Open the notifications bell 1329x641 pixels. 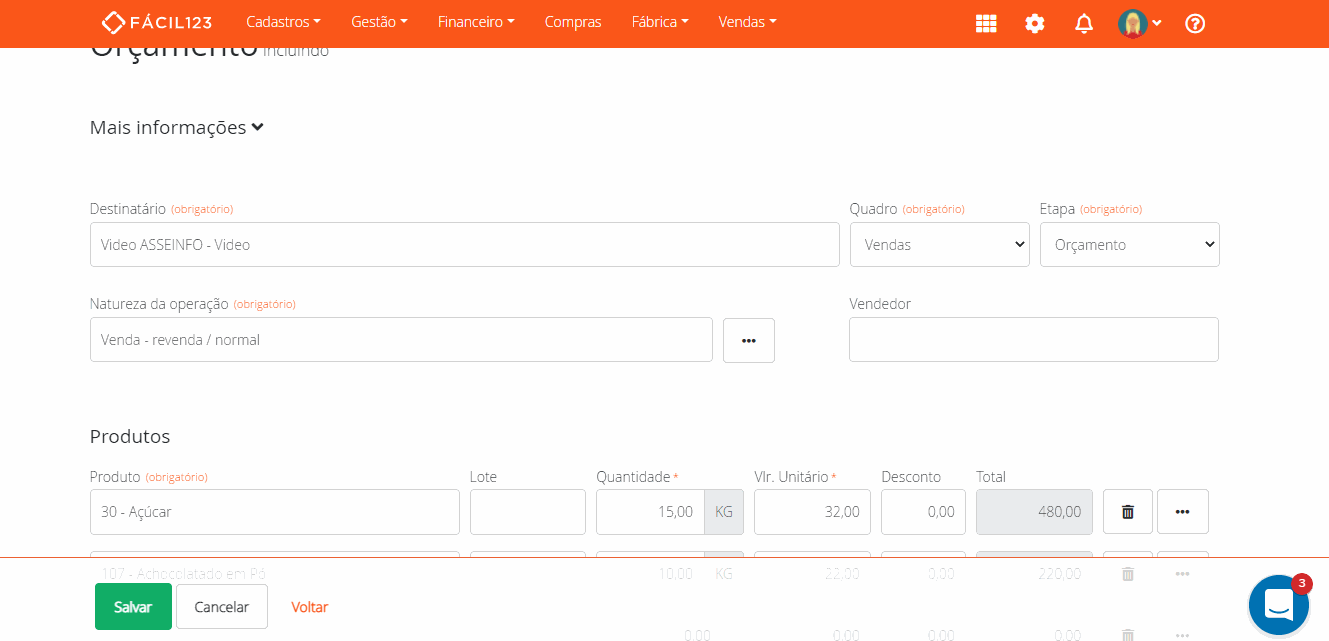[1084, 23]
